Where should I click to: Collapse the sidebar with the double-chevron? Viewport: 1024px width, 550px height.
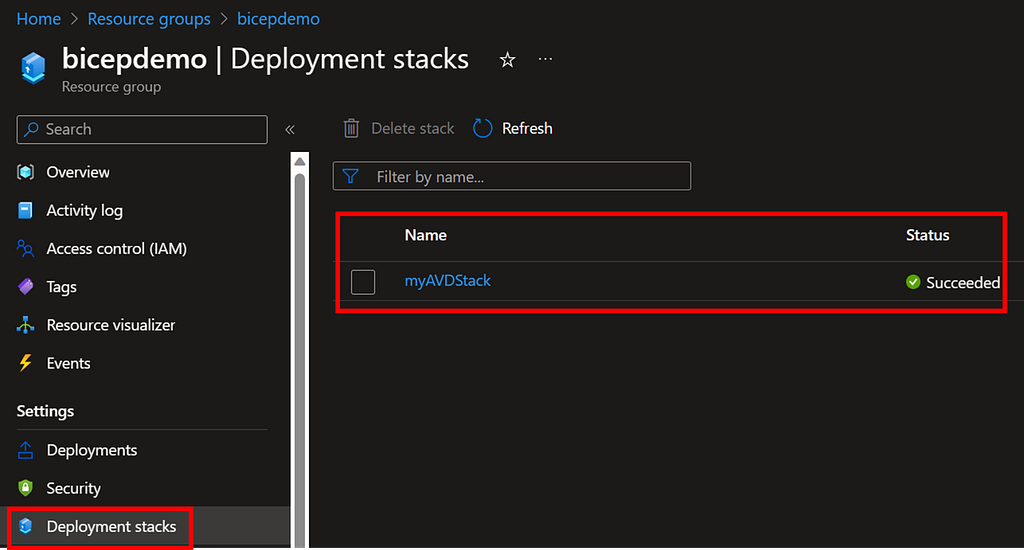tap(290, 129)
